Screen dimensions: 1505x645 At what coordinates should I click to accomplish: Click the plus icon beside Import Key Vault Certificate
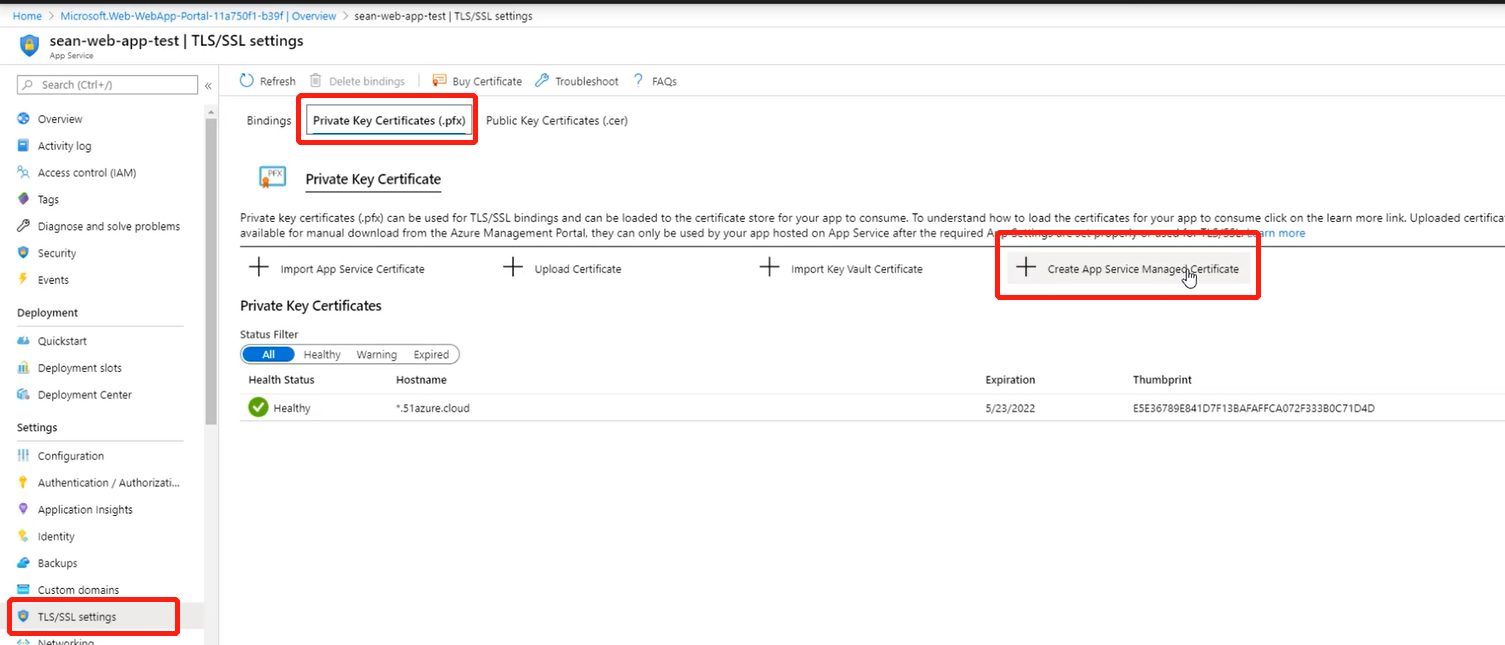[769, 268]
